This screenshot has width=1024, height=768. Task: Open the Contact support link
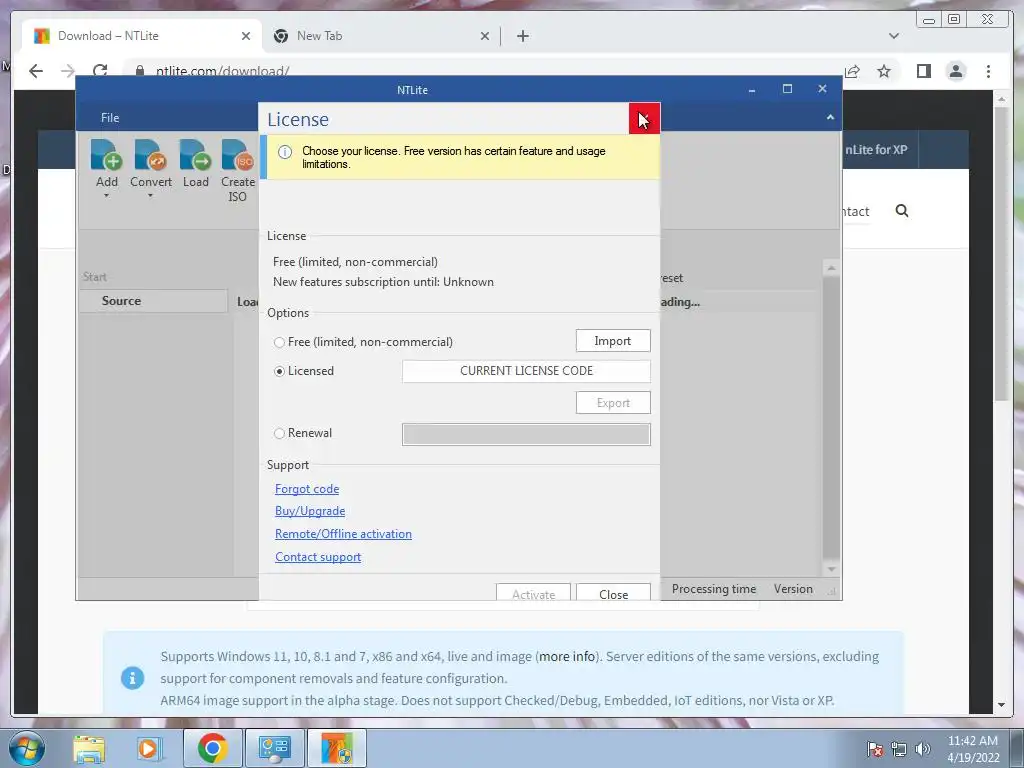pyautogui.click(x=318, y=557)
